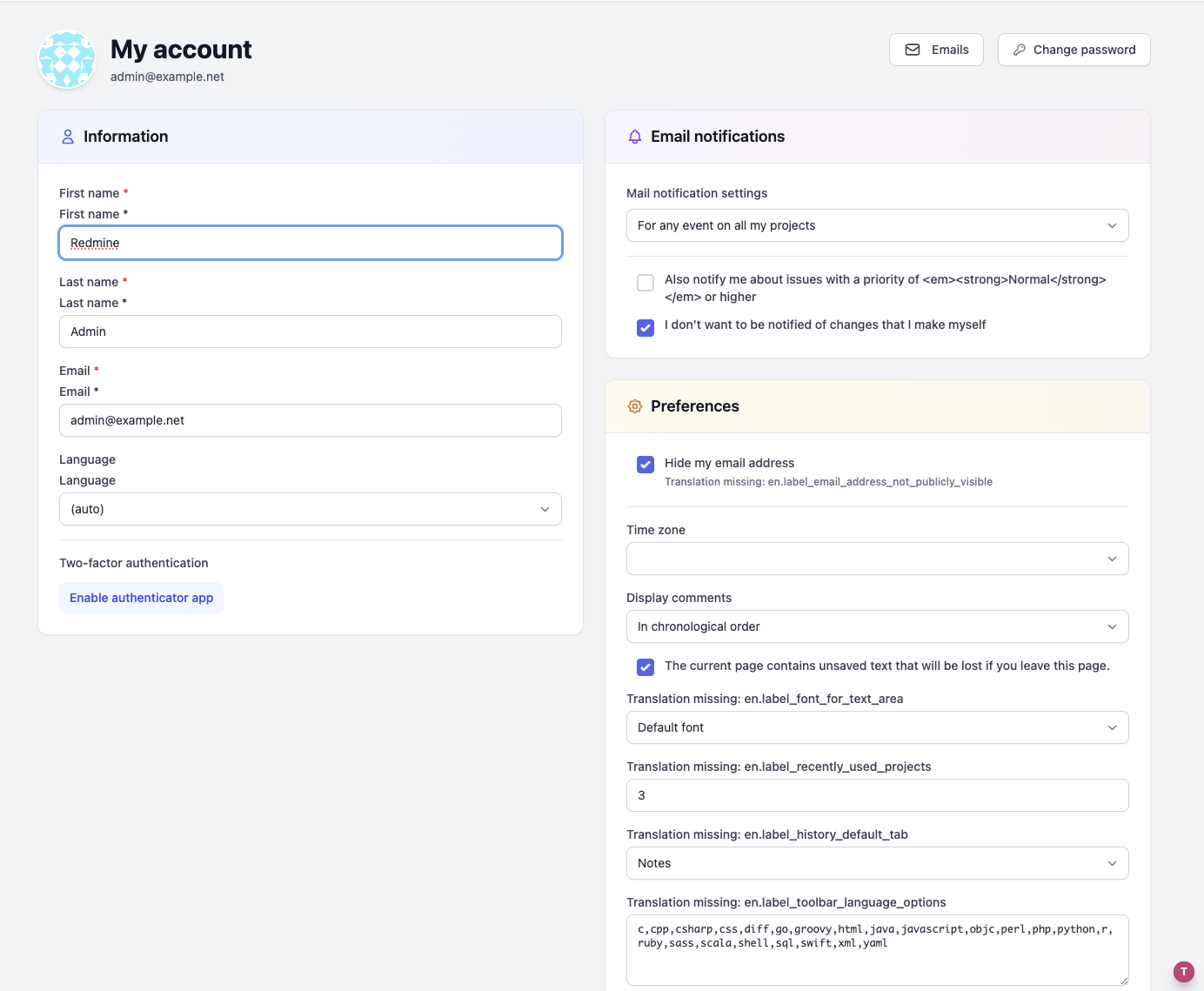Uncheck don't notify of my own changes

645,328
